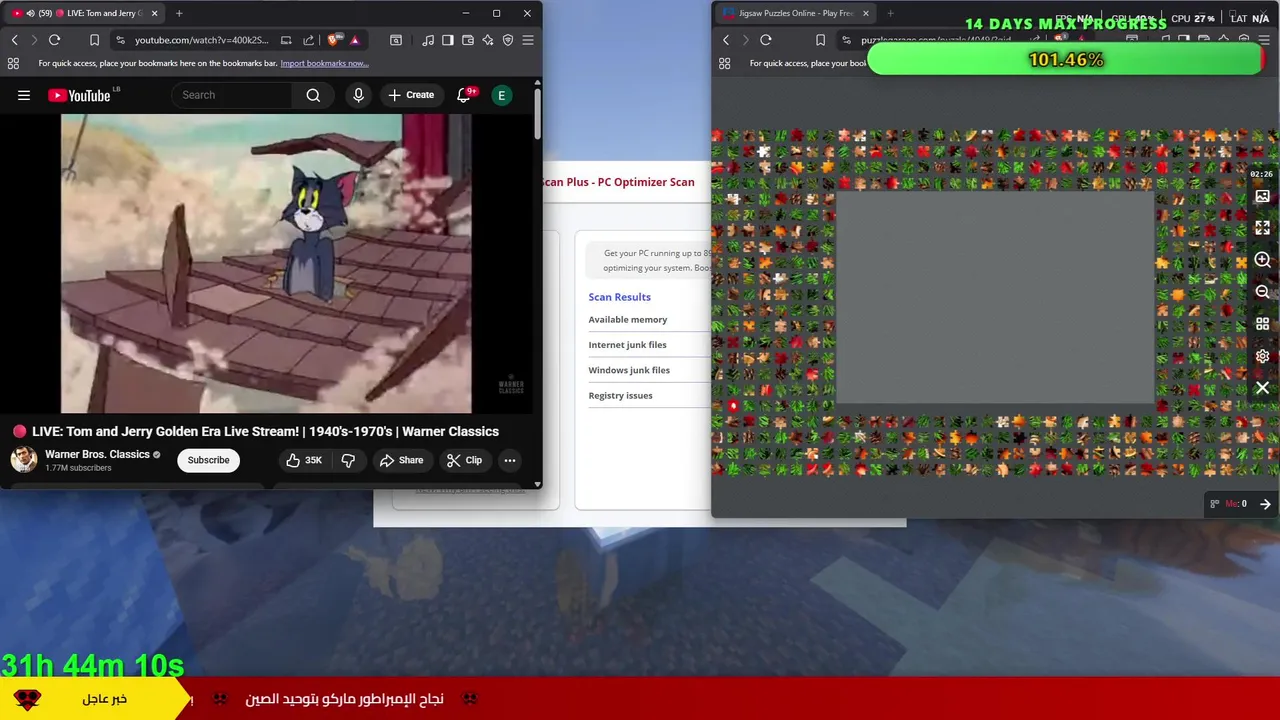
Task: Zoom in on the jigsaw puzzle
Action: 1262,260
